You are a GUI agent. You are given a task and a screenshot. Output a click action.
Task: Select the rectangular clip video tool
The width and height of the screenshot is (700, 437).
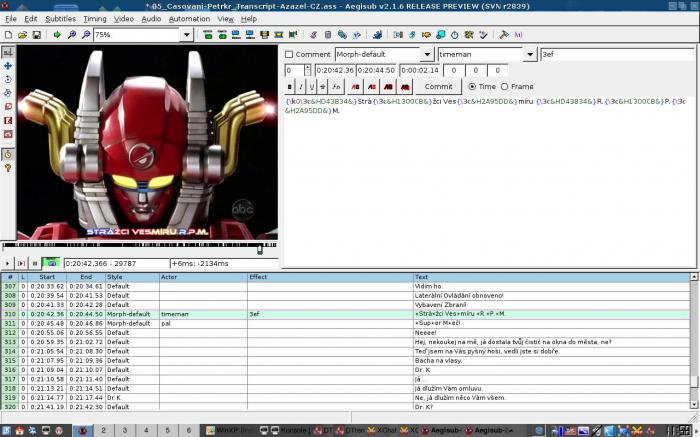coord(8,121)
